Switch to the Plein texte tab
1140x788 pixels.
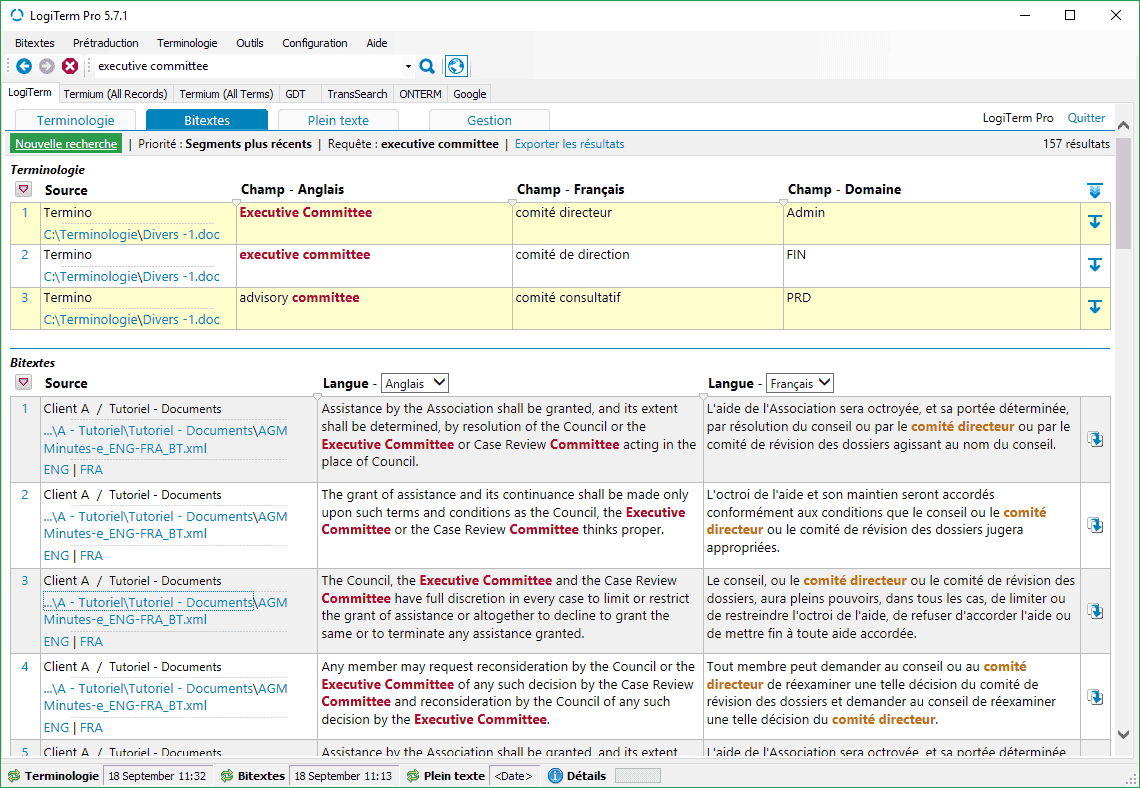point(338,120)
